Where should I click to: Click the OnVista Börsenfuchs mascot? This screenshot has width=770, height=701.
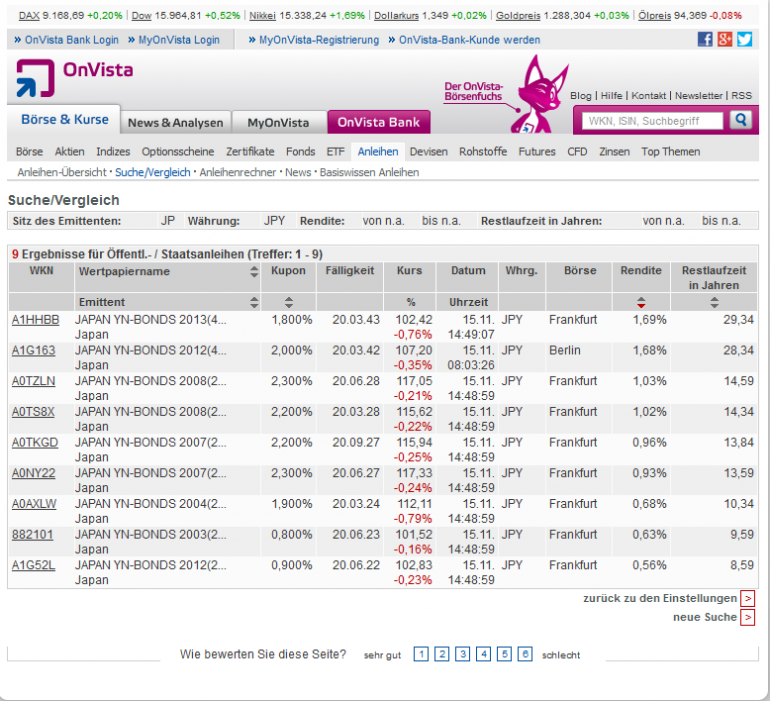pos(539,94)
